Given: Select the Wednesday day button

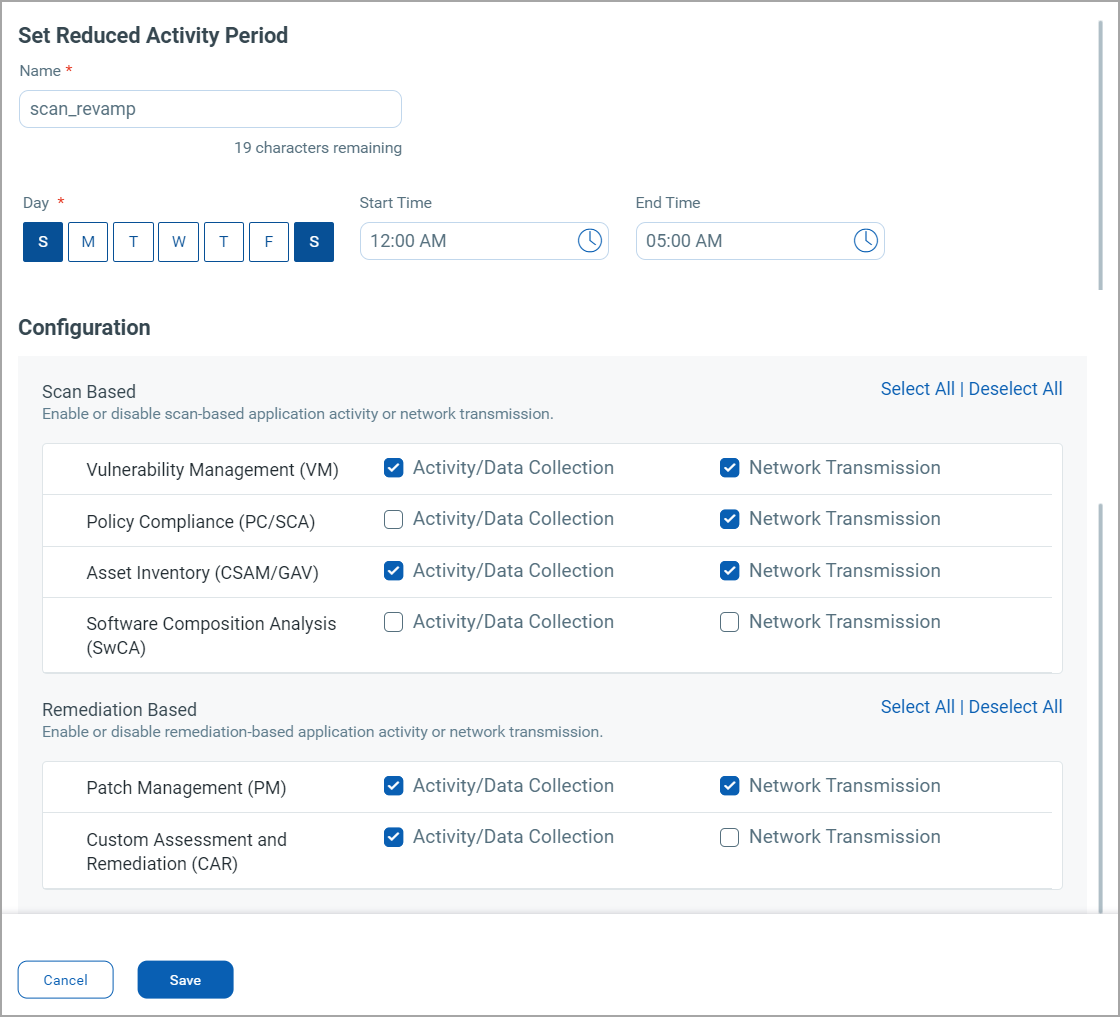Looking at the screenshot, I should [x=178, y=242].
